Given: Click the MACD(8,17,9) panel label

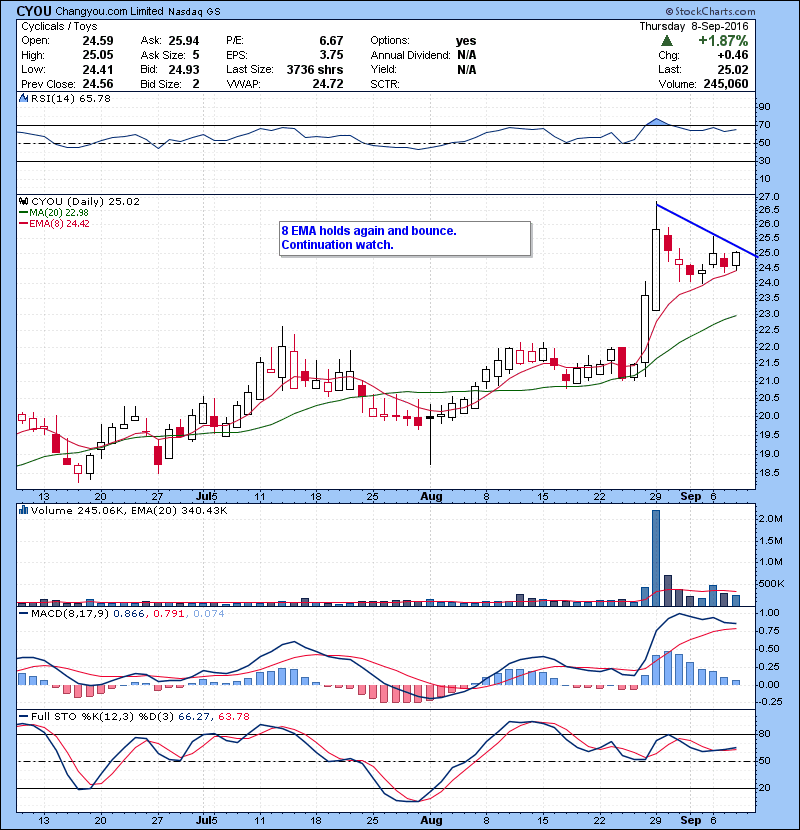Looking at the screenshot, I should pyautogui.click(x=70, y=614).
